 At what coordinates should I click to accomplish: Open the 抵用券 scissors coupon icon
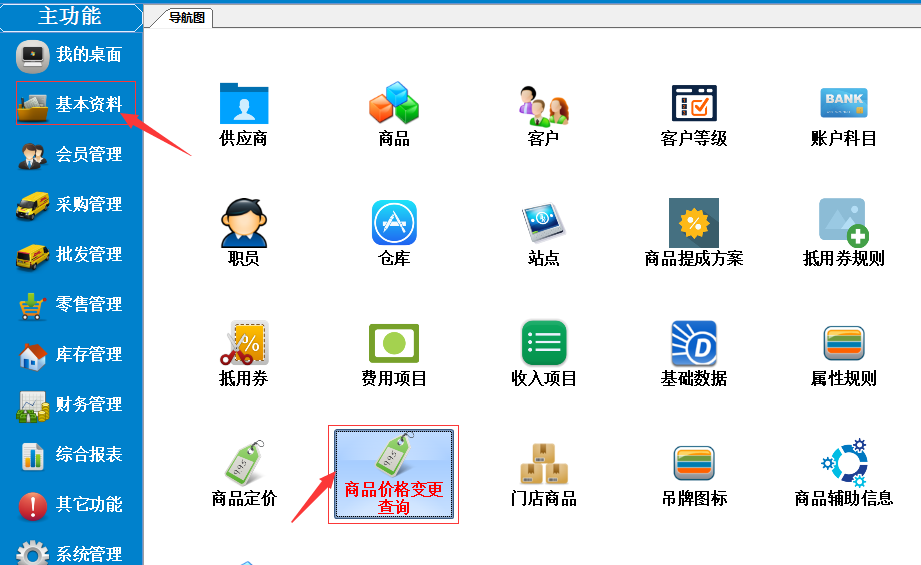244,354
